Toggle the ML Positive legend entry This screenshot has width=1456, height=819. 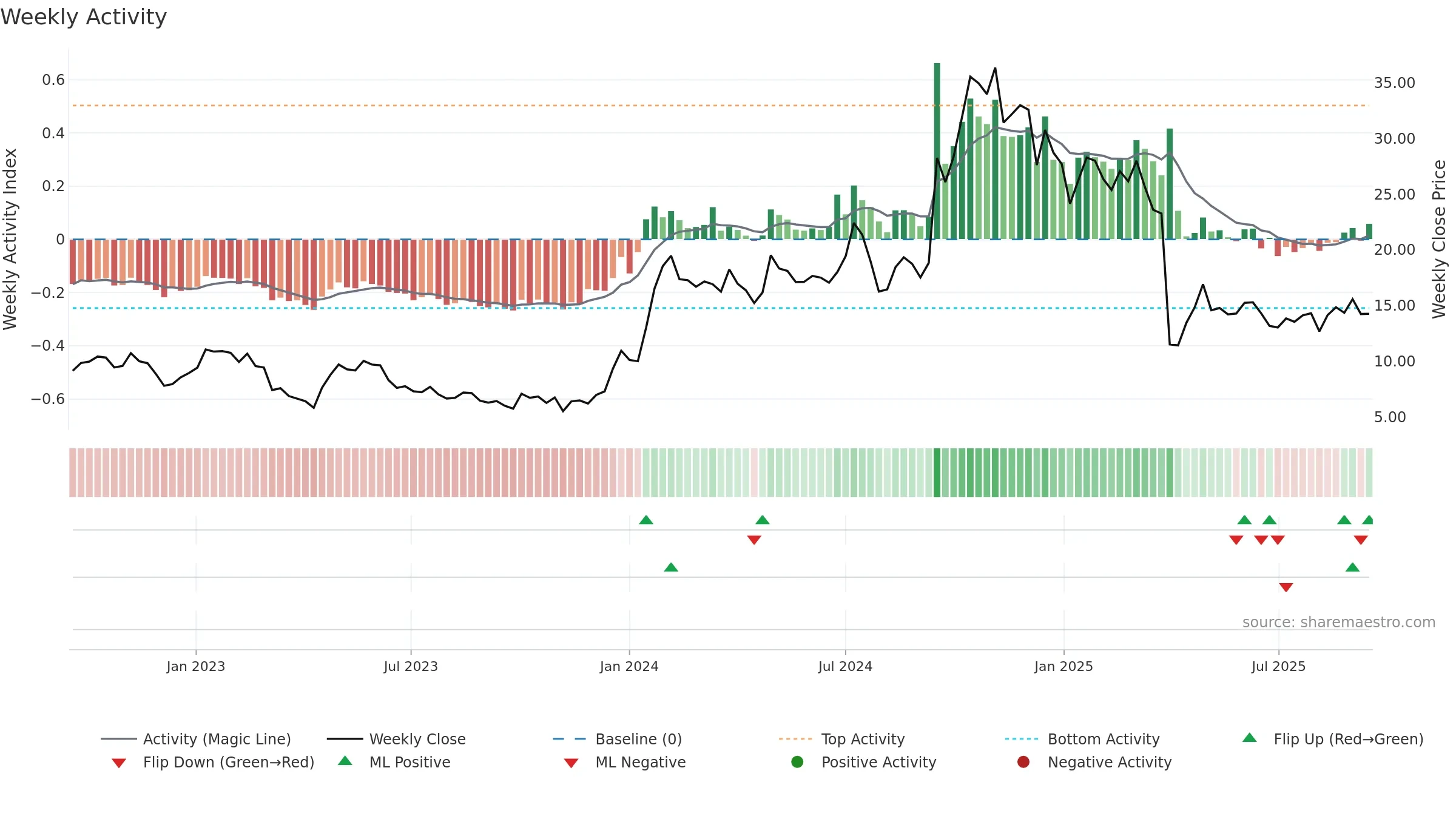[x=394, y=762]
